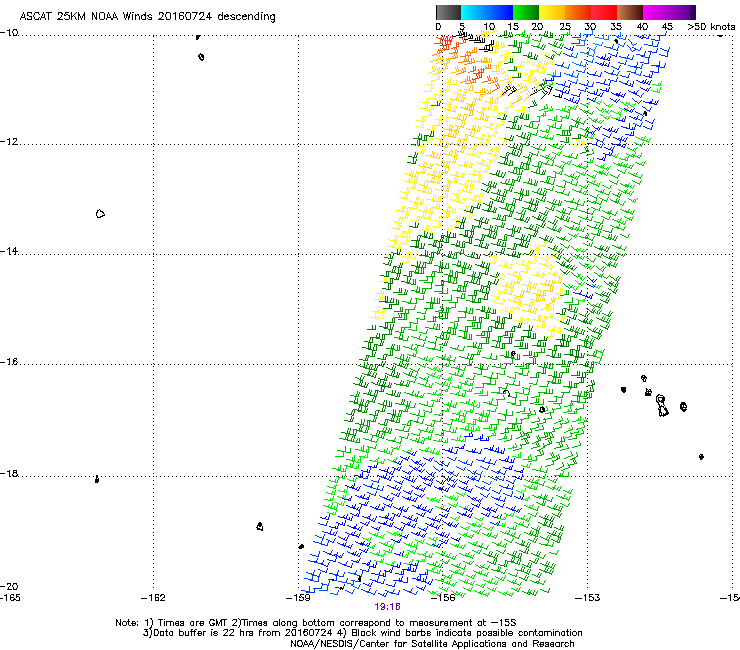Click the '-20' latitude axis label
This screenshot has width=740, height=650.
coord(9,586)
